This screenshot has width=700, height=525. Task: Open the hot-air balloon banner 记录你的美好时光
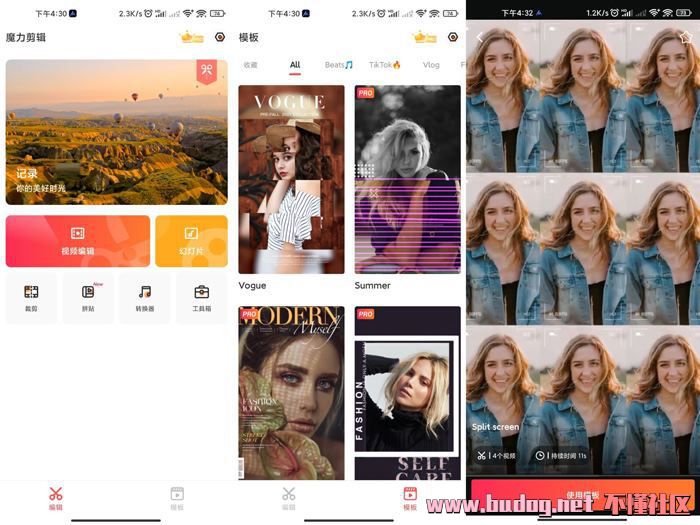point(117,132)
